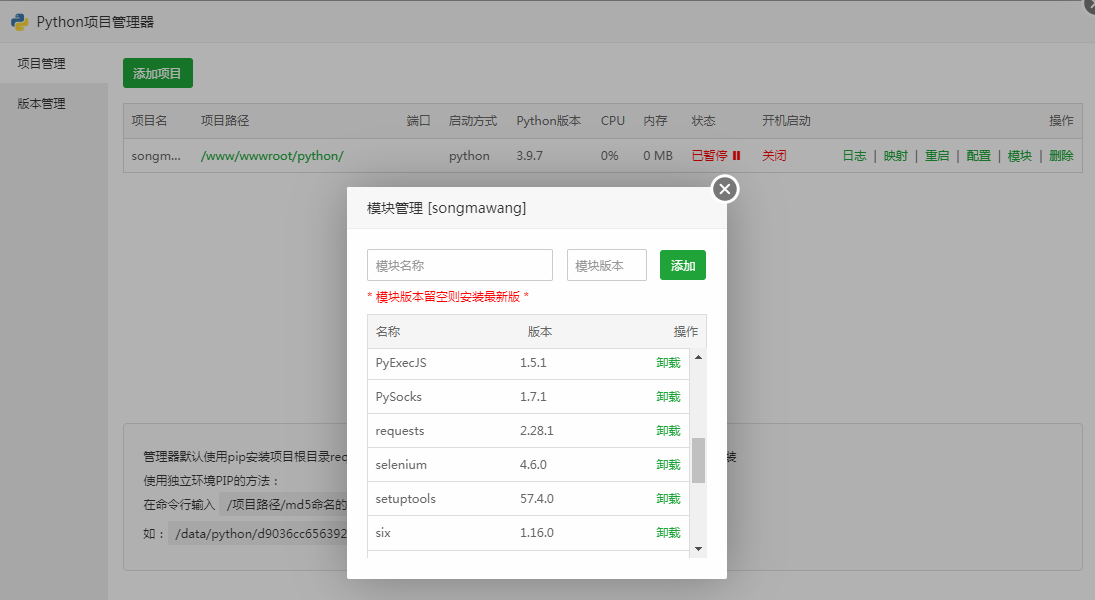
Task: Click the 添加项目 button
Action: (158, 73)
